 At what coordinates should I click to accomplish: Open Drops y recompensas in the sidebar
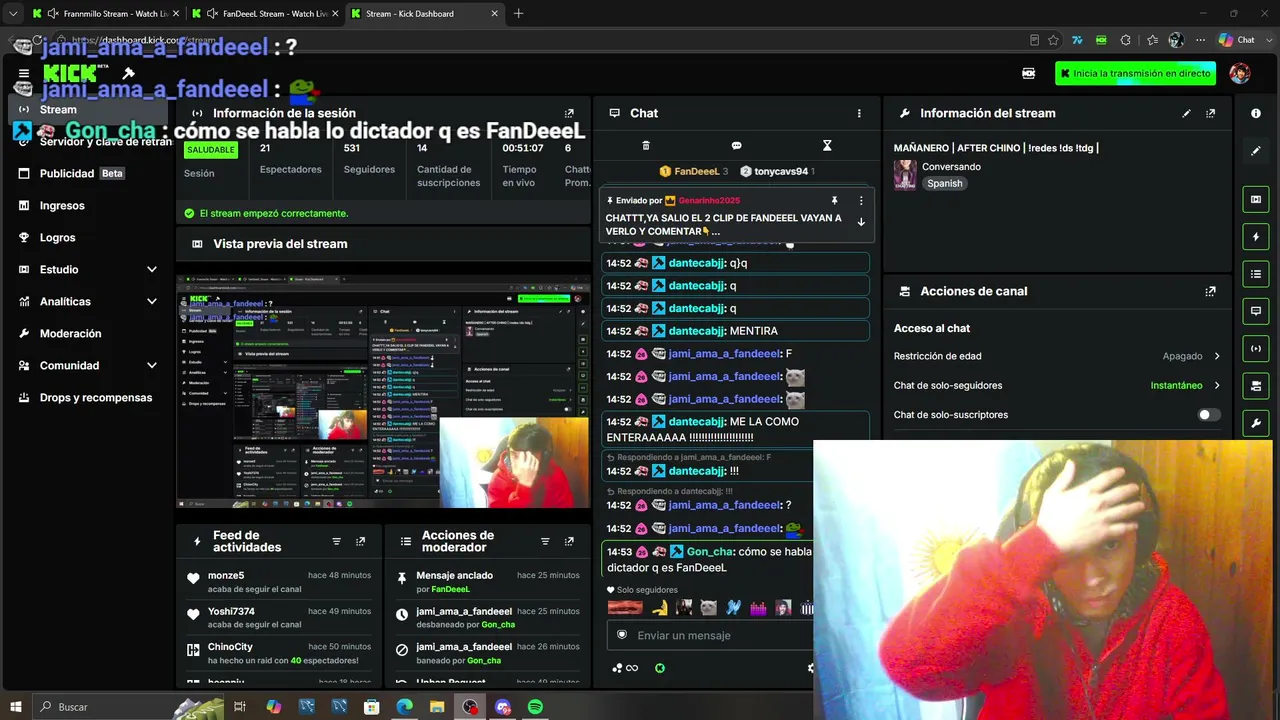click(x=88, y=398)
